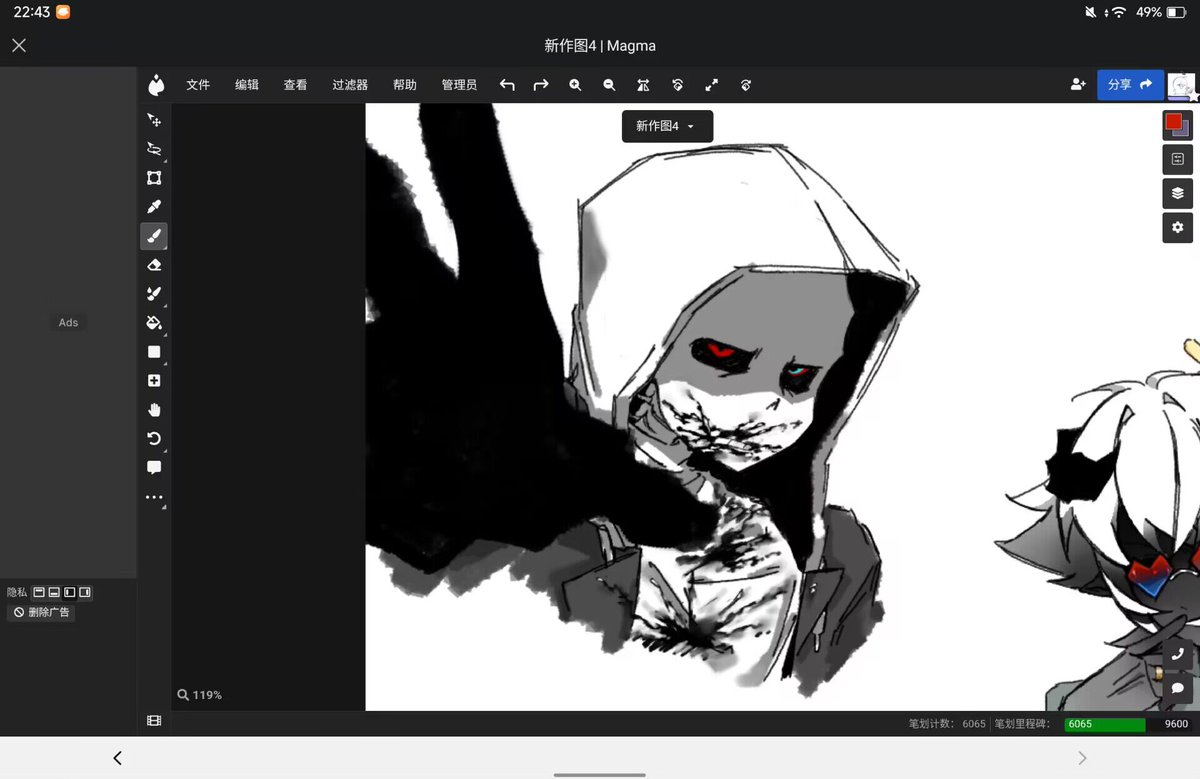Click the 119% zoom level indicator
Image resolution: width=1200 pixels, height=779 pixels.
[x=200, y=695]
